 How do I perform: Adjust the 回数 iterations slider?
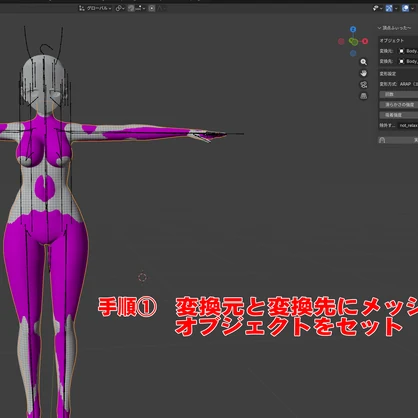pyautogui.click(x=399, y=94)
